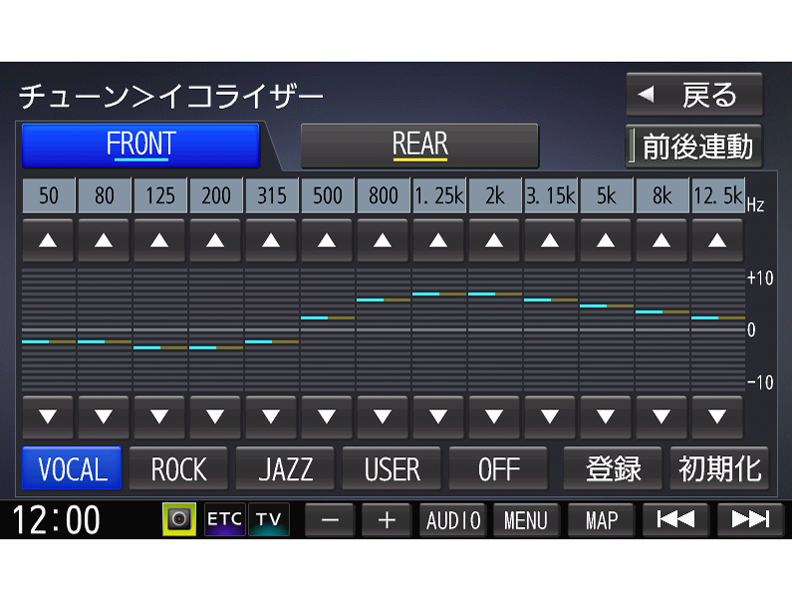Lower the 80 Hz band with down arrow
The image size is (792, 594).
(x=104, y=417)
